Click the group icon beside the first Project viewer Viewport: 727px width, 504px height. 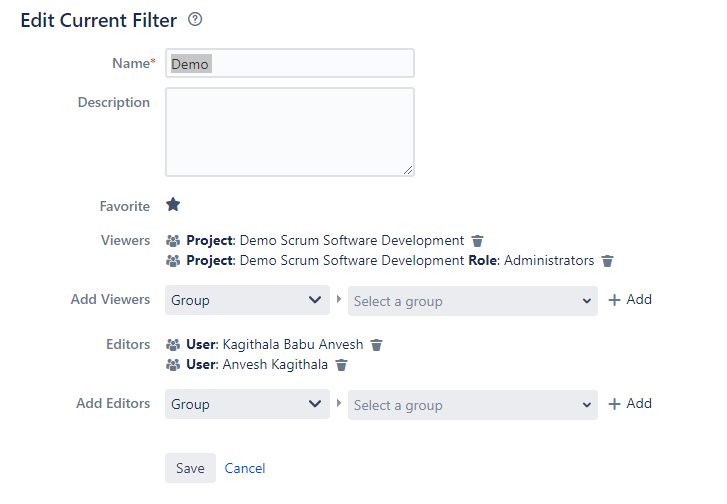(x=173, y=241)
